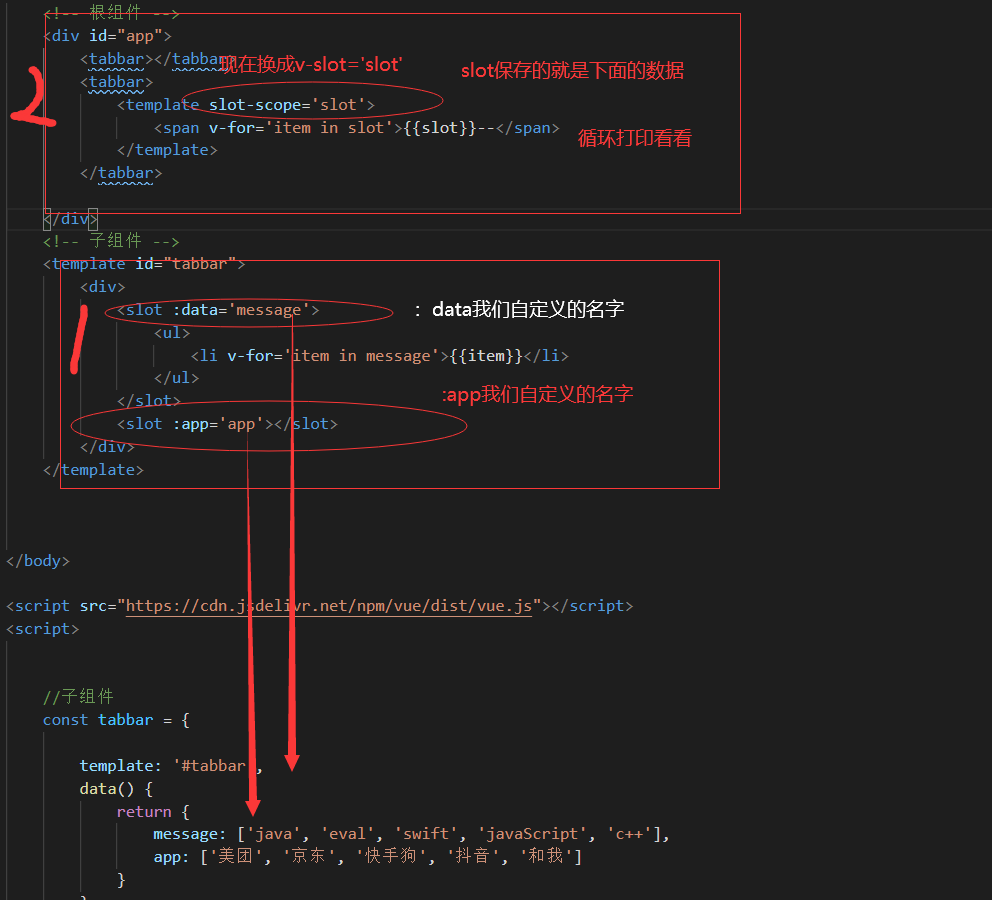Click the <ul> opening tag
992x900 pixels.
click(172, 333)
